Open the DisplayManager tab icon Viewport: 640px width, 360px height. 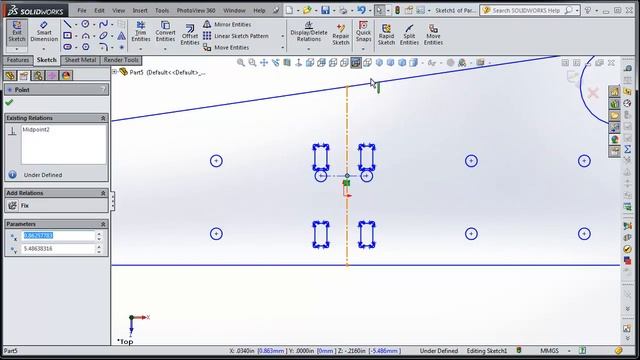point(66,76)
